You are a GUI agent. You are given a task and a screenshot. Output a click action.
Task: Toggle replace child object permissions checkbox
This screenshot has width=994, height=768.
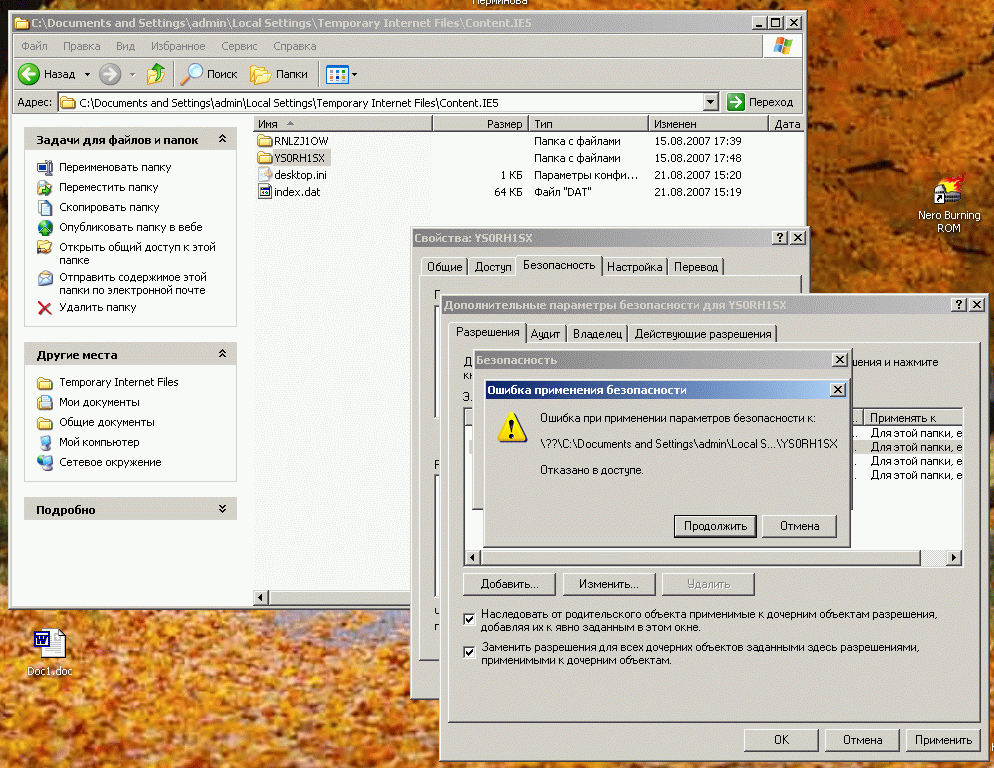469,652
